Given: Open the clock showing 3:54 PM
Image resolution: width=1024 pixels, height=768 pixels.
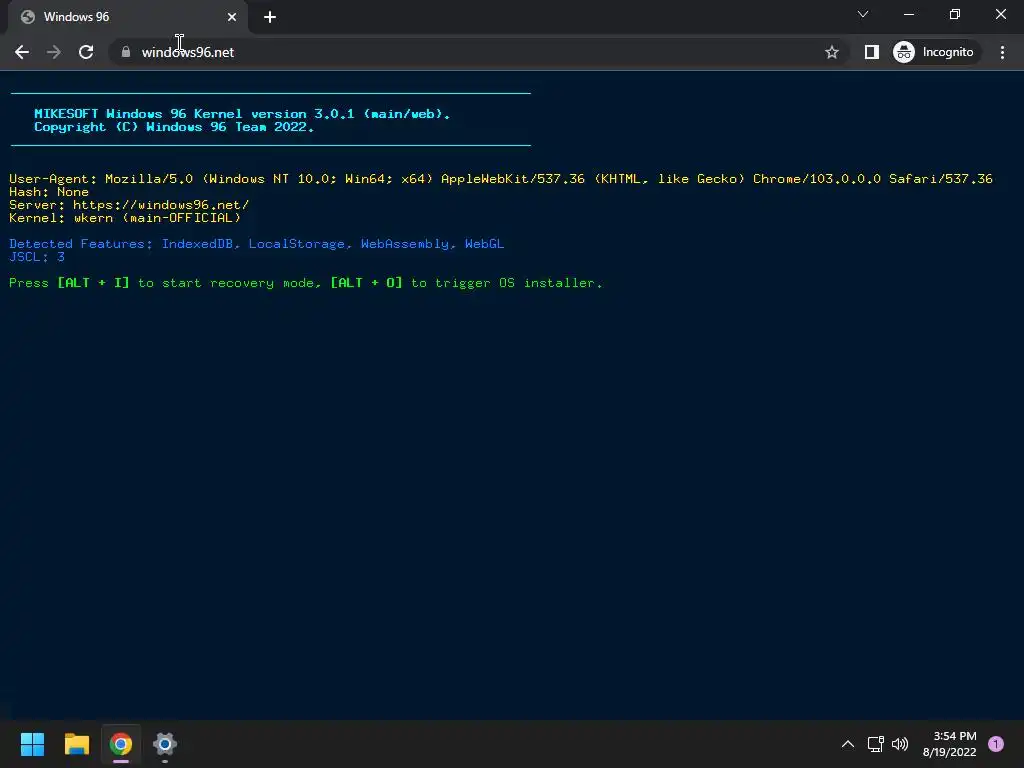Looking at the screenshot, I should [x=950, y=744].
